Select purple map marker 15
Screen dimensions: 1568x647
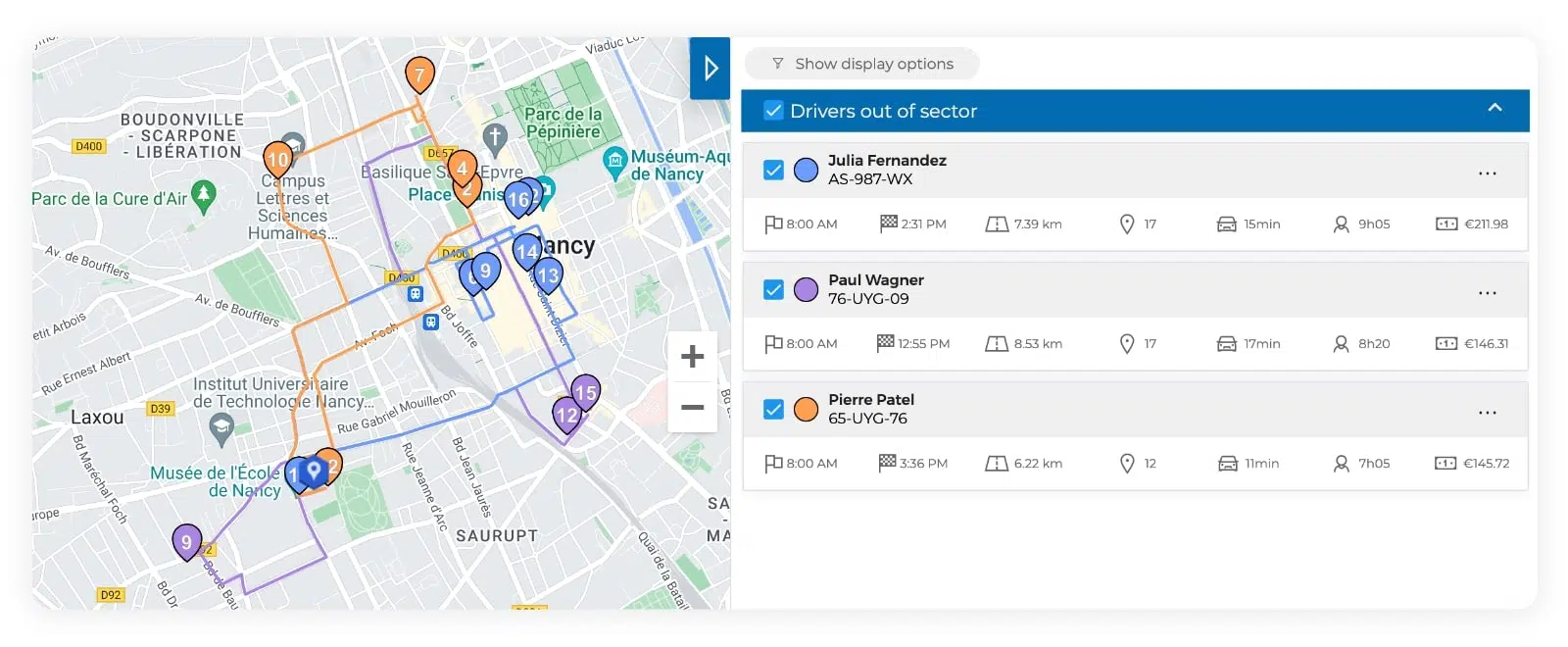[585, 392]
